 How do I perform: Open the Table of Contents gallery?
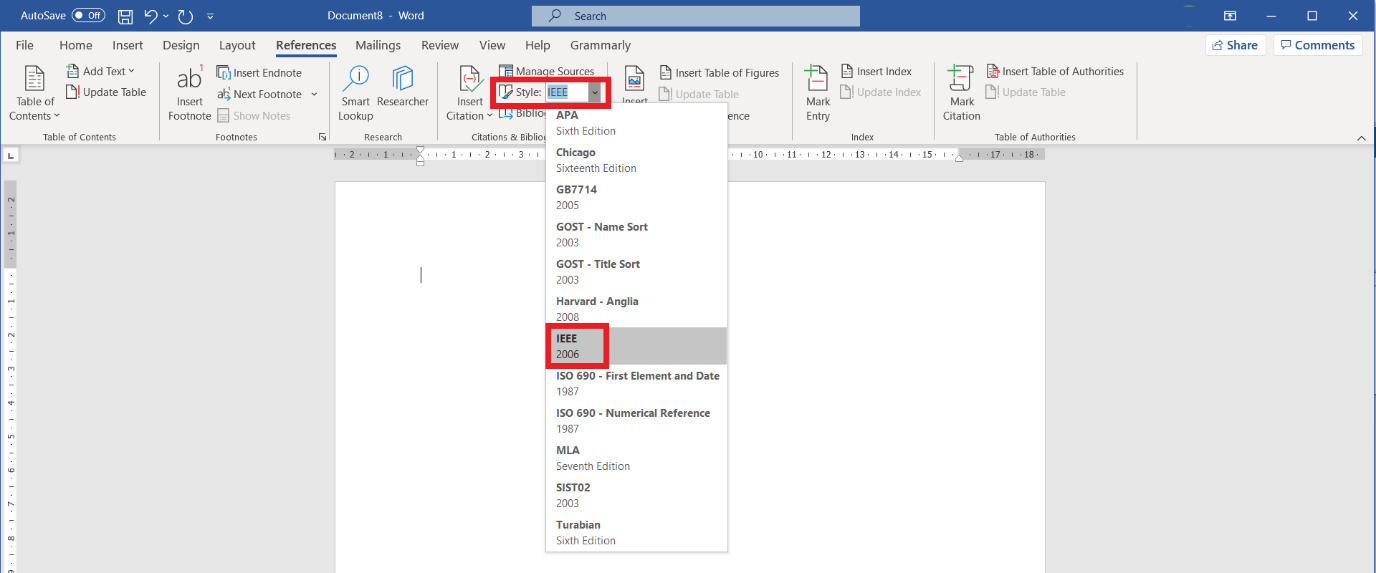36,93
